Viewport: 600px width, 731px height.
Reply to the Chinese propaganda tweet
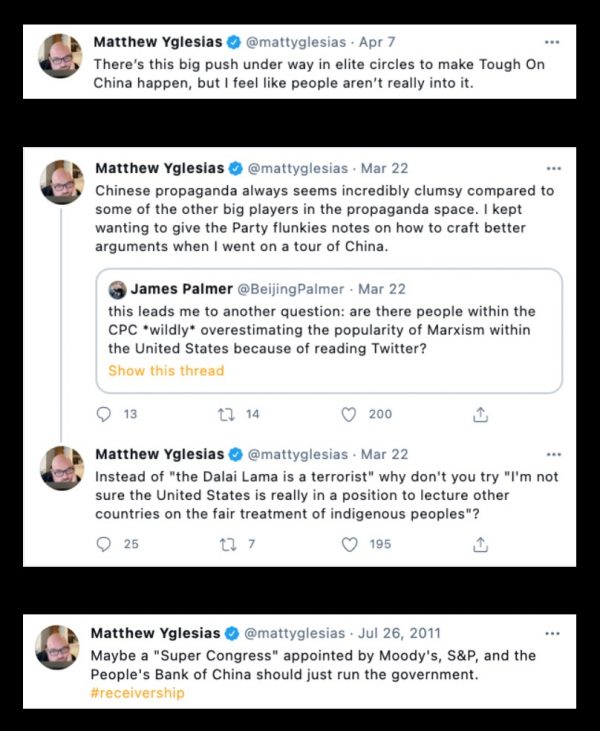[x=104, y=414]
